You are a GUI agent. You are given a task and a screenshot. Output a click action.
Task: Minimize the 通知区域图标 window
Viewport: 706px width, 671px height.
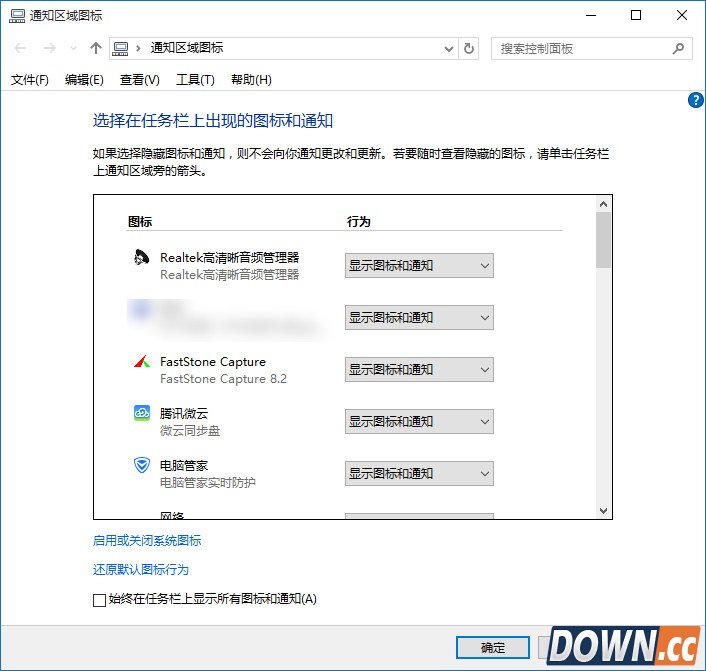pos(591,15)
